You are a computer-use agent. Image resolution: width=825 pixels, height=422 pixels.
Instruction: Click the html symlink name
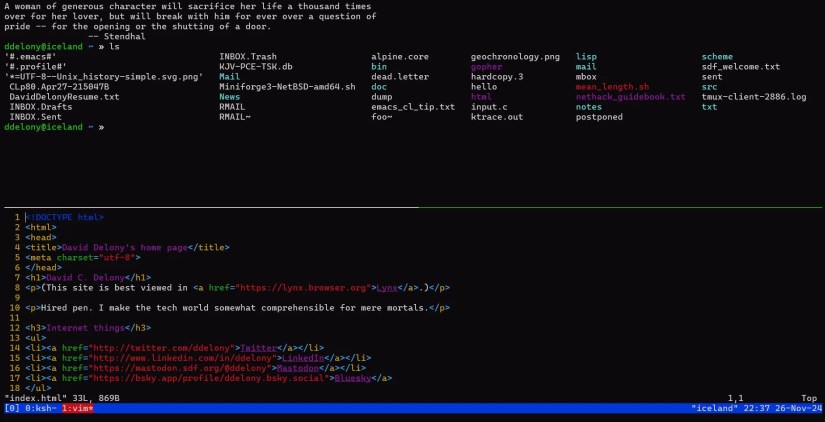[x=481, y=97]
